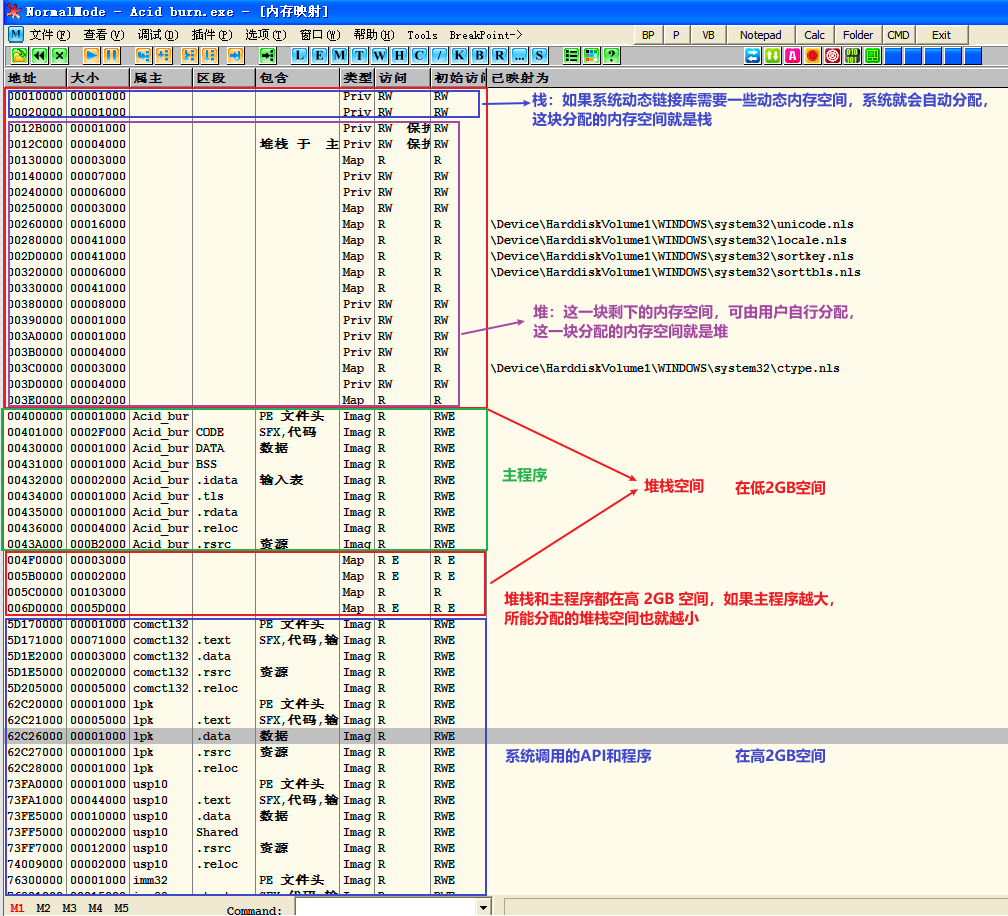Open the 插件(P) menu
The height and width of the screenshot is (916, 1008).
click(x=212, y=35)
